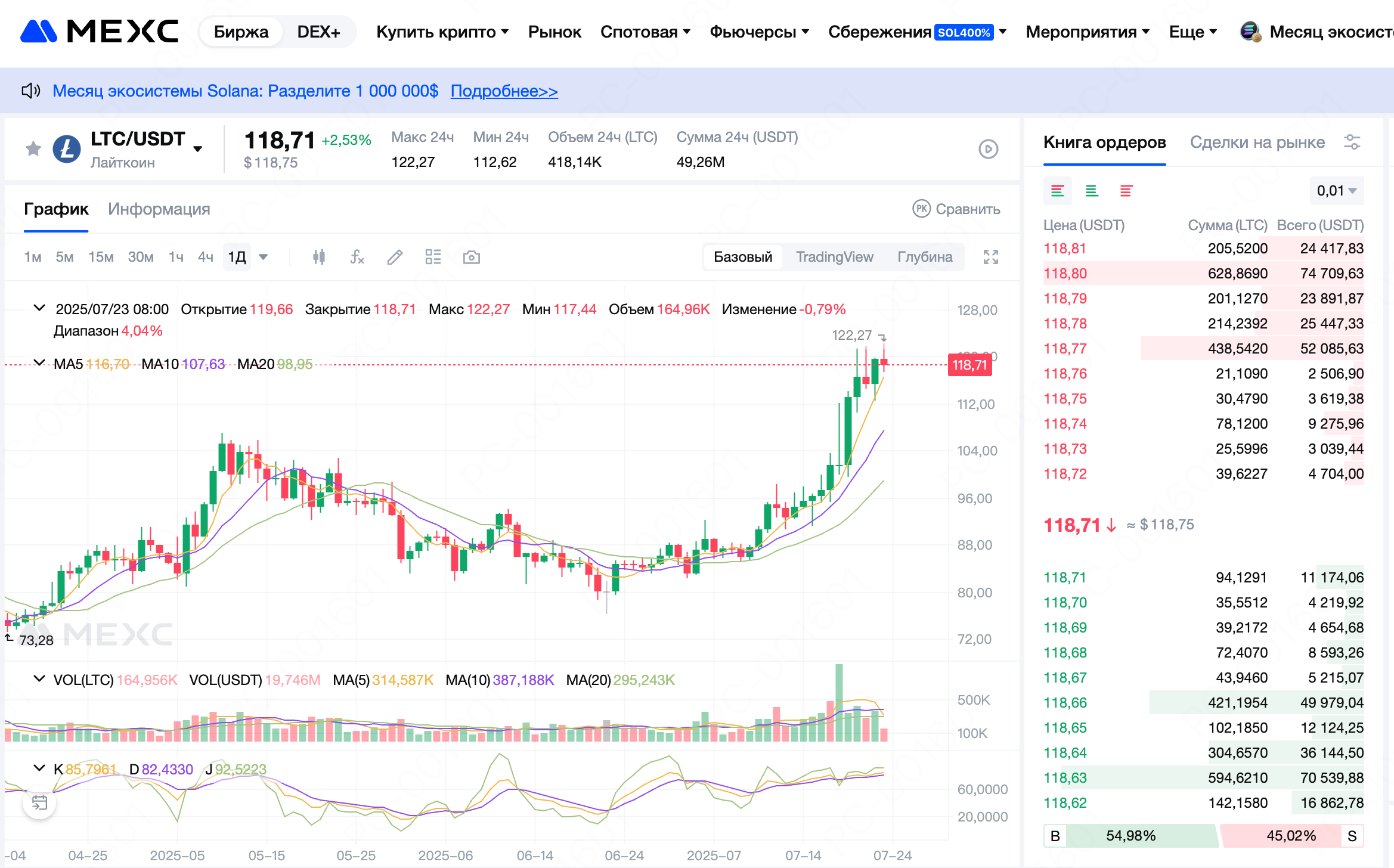
Task: Switch to the DEX+ tab
Action: (318, 32)
